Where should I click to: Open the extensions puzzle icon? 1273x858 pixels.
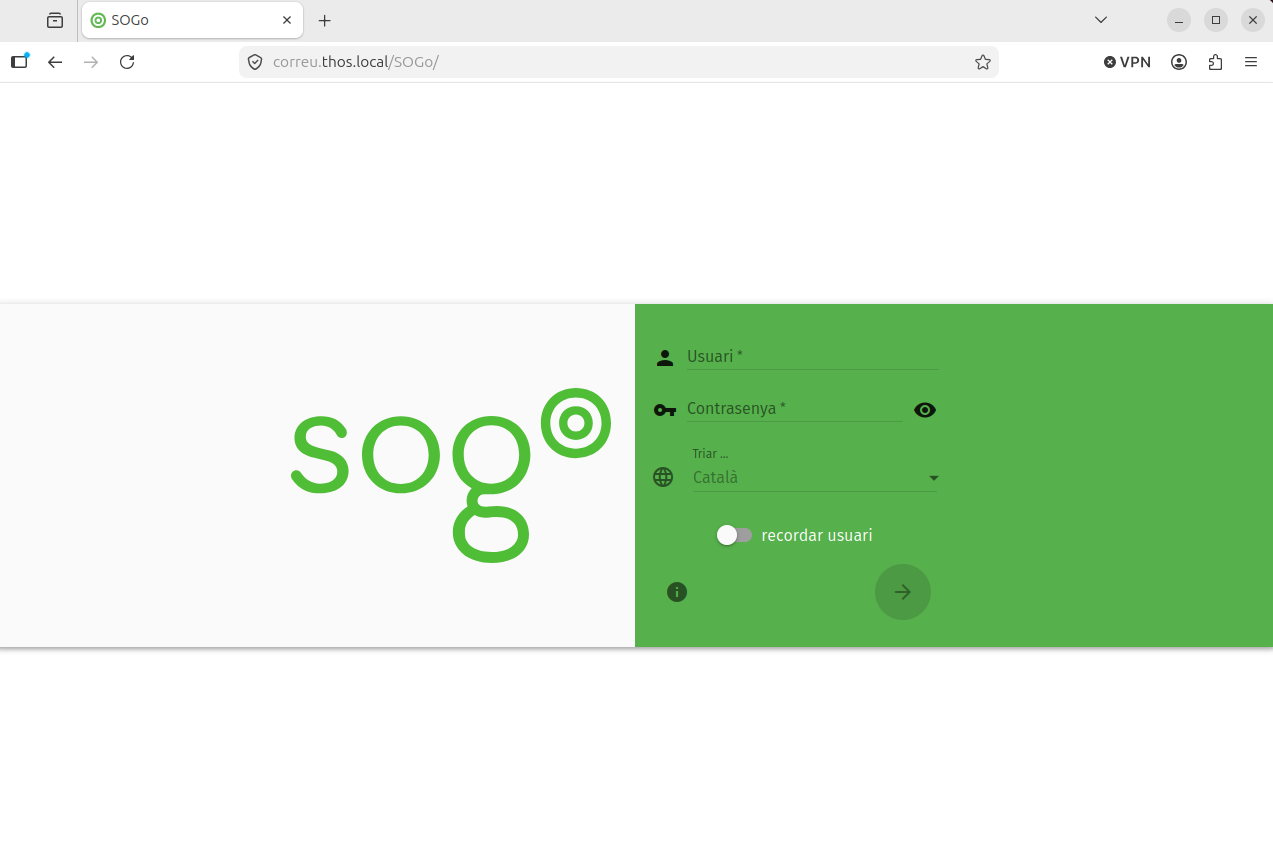1215,62
